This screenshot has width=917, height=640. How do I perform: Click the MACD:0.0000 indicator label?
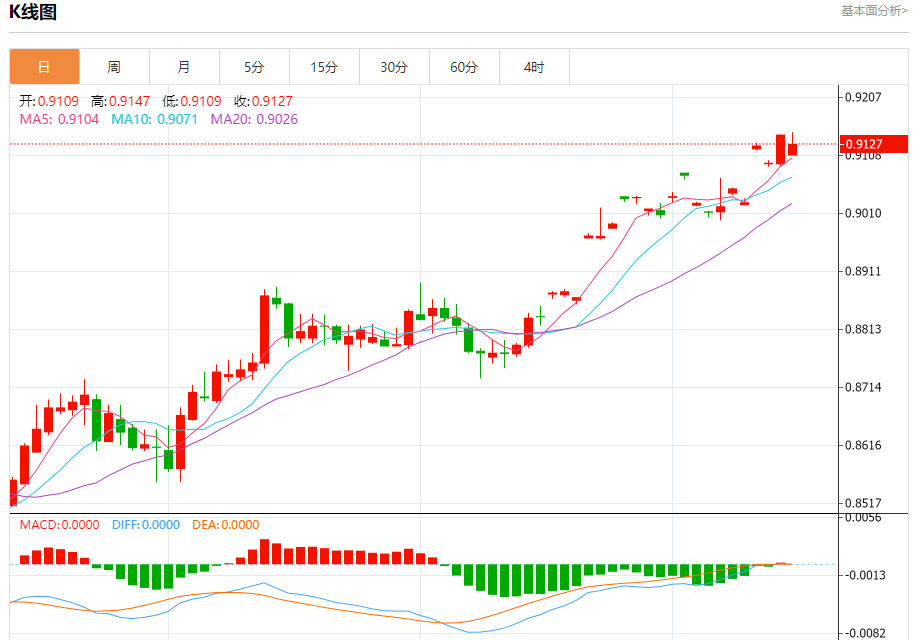pos(59,525)
